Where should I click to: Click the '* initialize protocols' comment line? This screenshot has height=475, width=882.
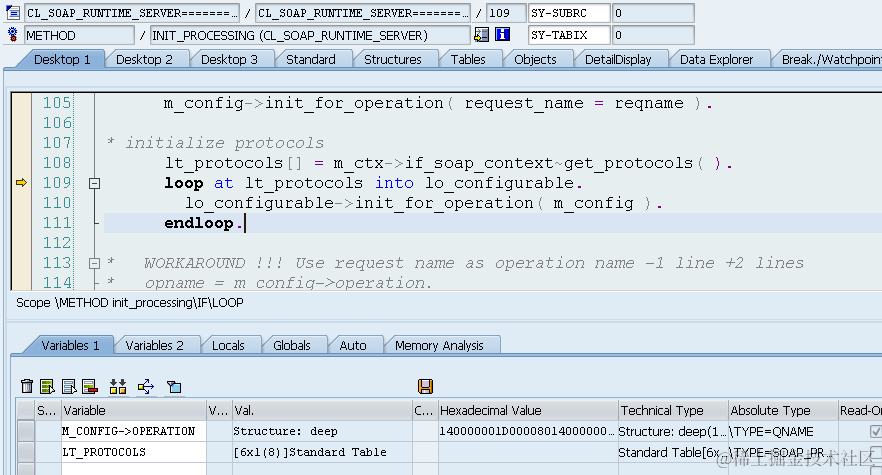tap(215, 143)
